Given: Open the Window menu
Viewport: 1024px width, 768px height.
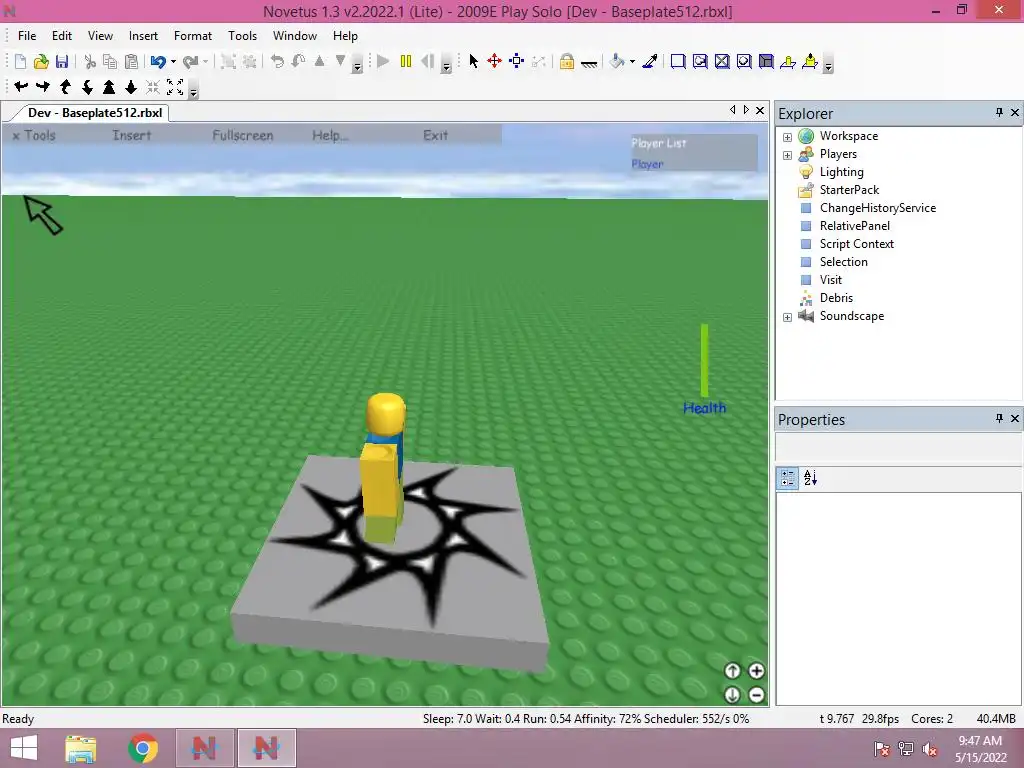Looking at the screenshot, I should click(x=295, y=36).
